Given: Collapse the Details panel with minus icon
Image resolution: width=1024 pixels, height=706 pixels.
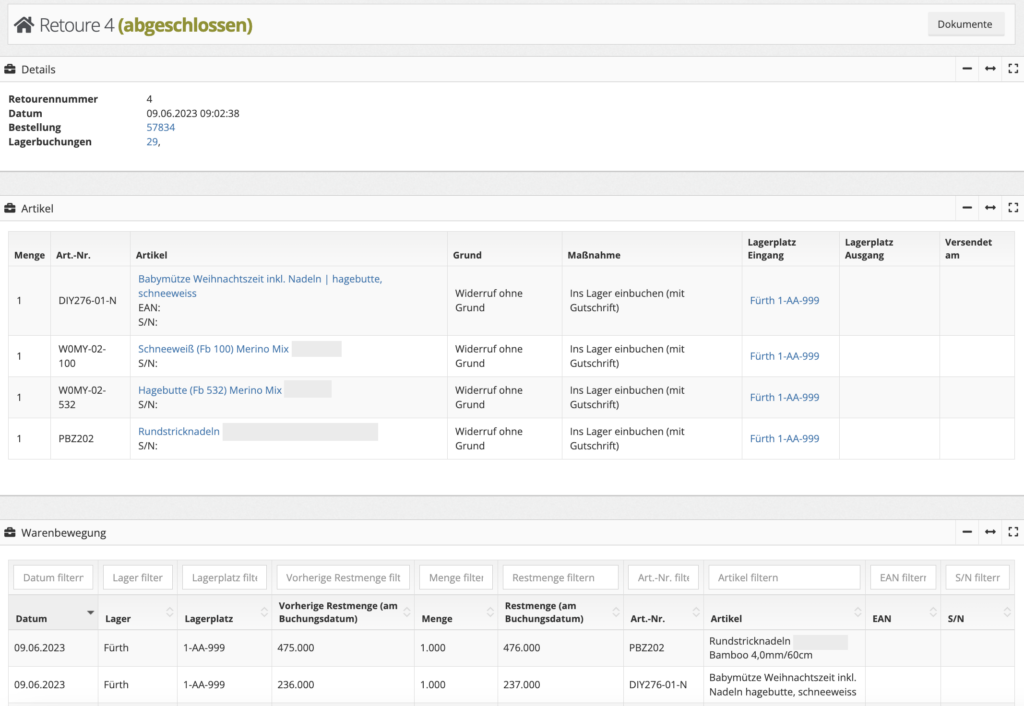Looking at the screenshot, I should [967, 69].
